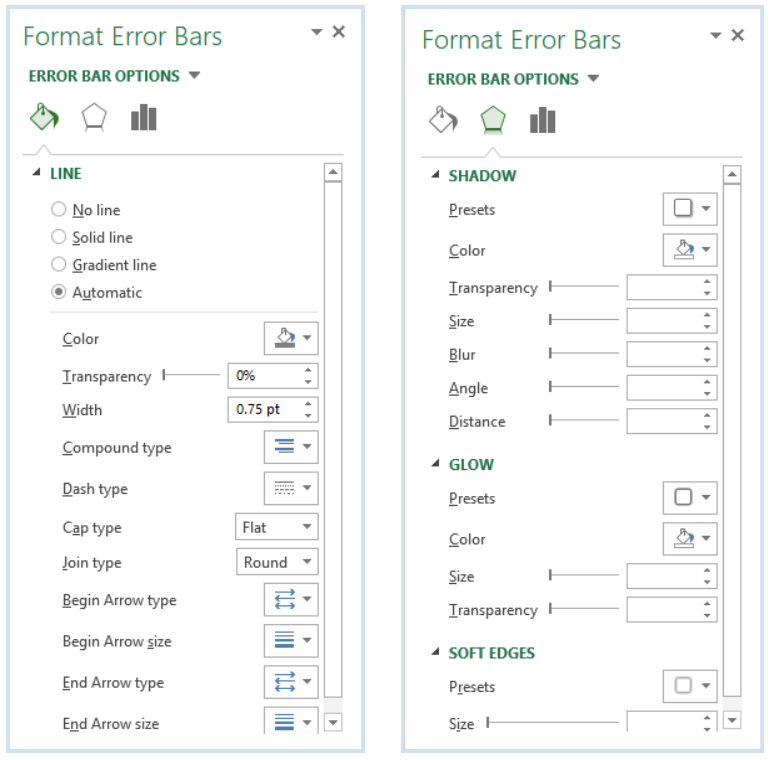771x760 pixels.
Task: Open Compound type line style gallery
Action: point(291,447)
